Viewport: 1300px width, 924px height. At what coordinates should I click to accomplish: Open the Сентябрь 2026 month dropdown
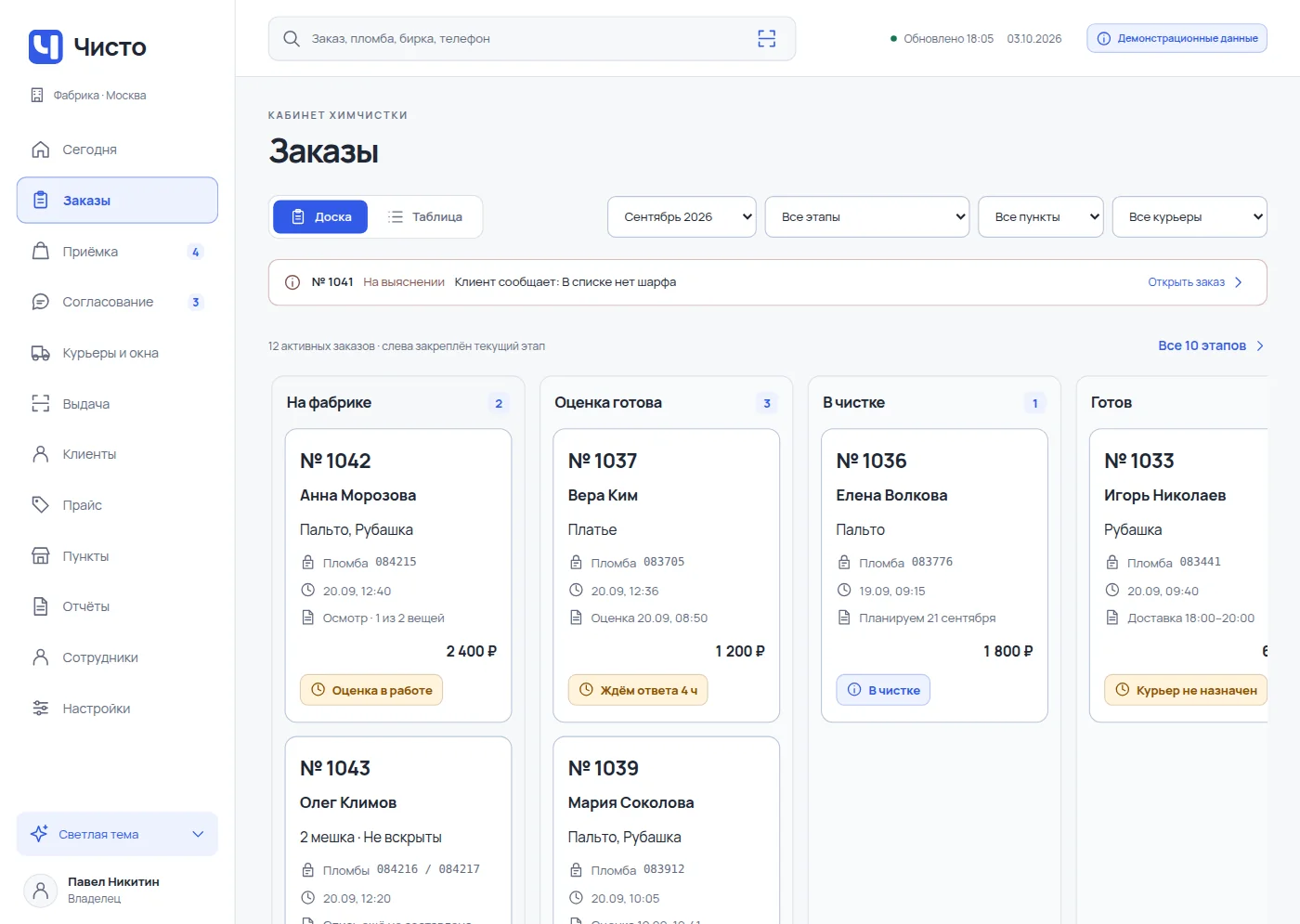(682, 217)
